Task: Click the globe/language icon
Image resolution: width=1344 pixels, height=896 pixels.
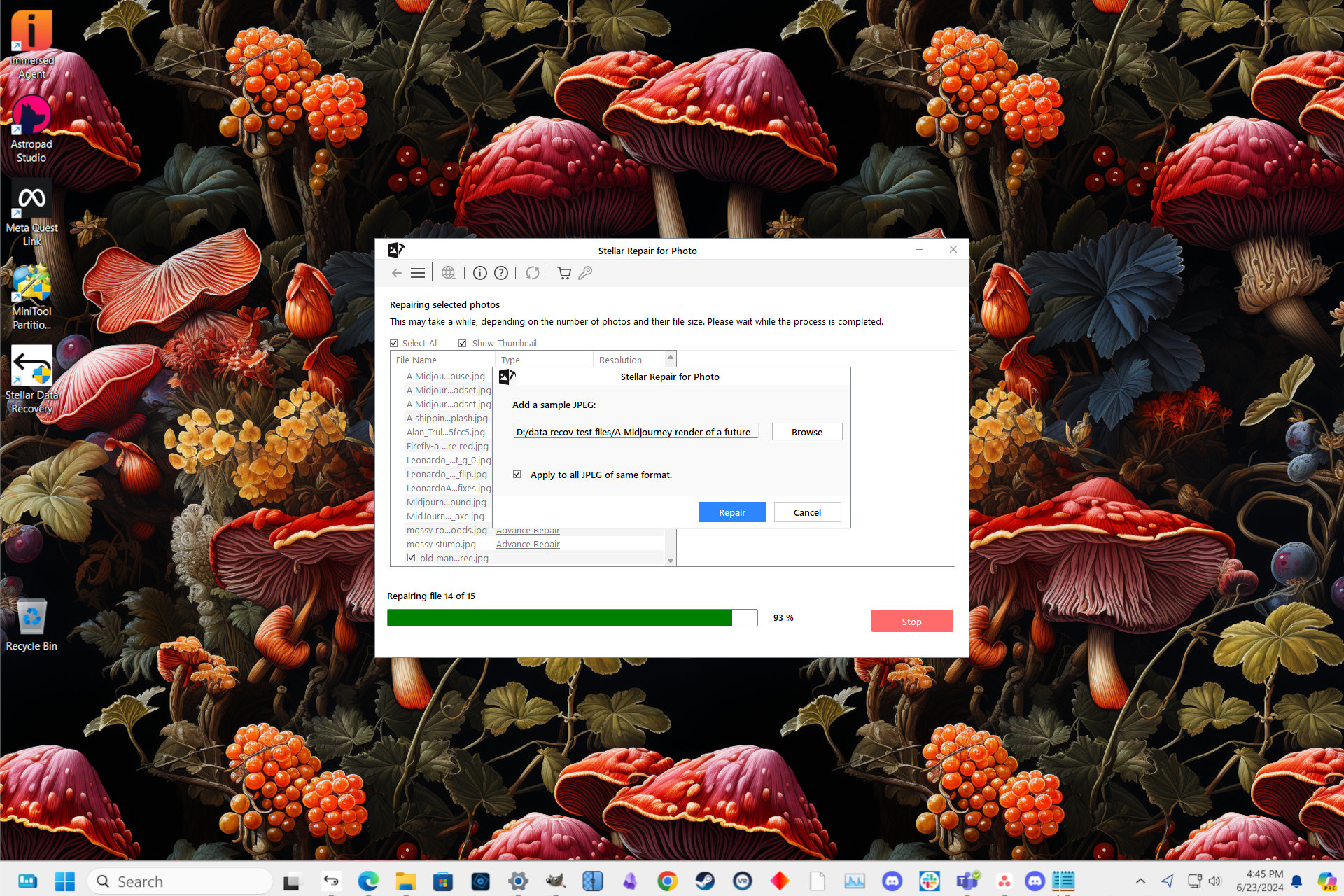Action: 447,273
